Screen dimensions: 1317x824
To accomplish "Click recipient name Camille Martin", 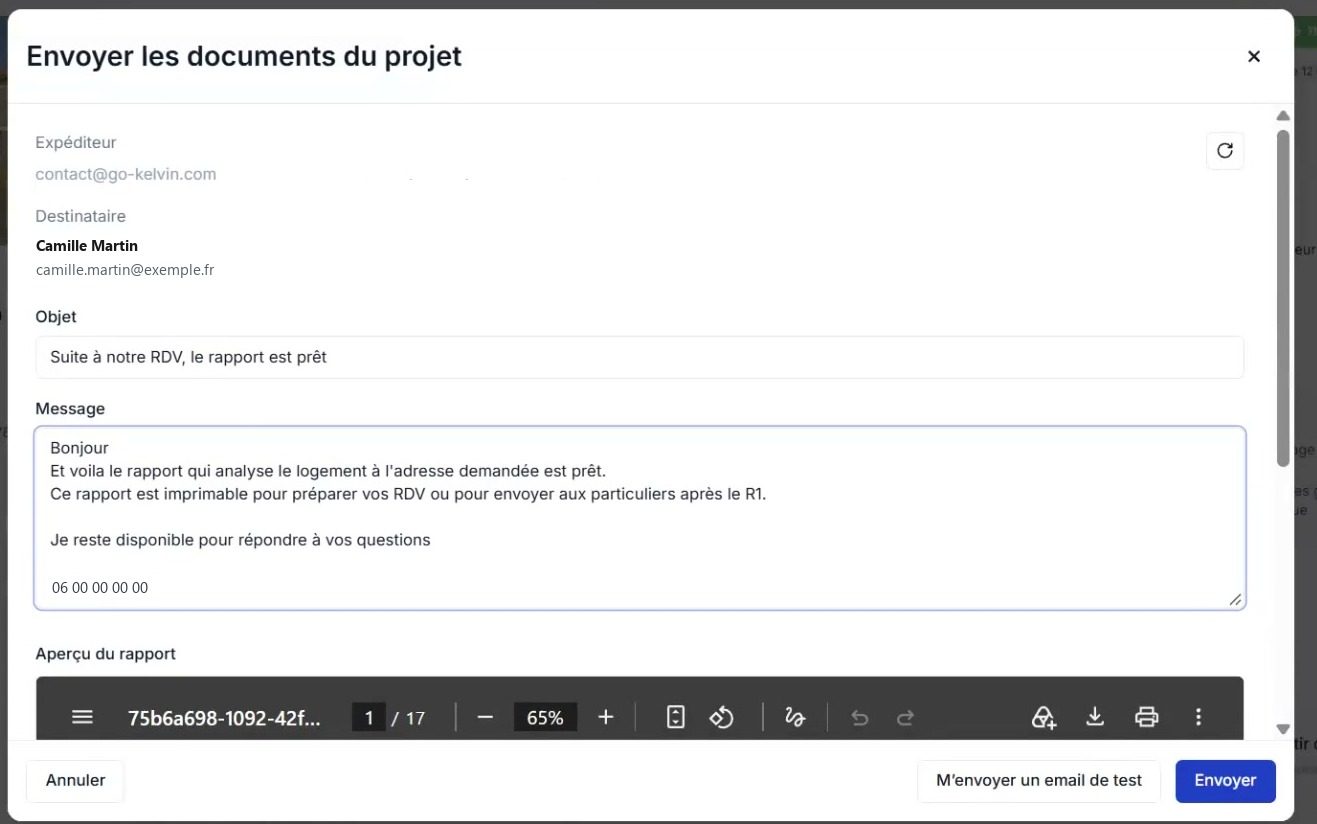I will [x=87, y=246].
